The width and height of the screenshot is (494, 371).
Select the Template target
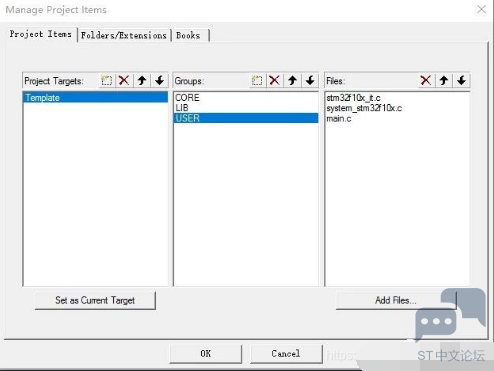coord(95,98)
